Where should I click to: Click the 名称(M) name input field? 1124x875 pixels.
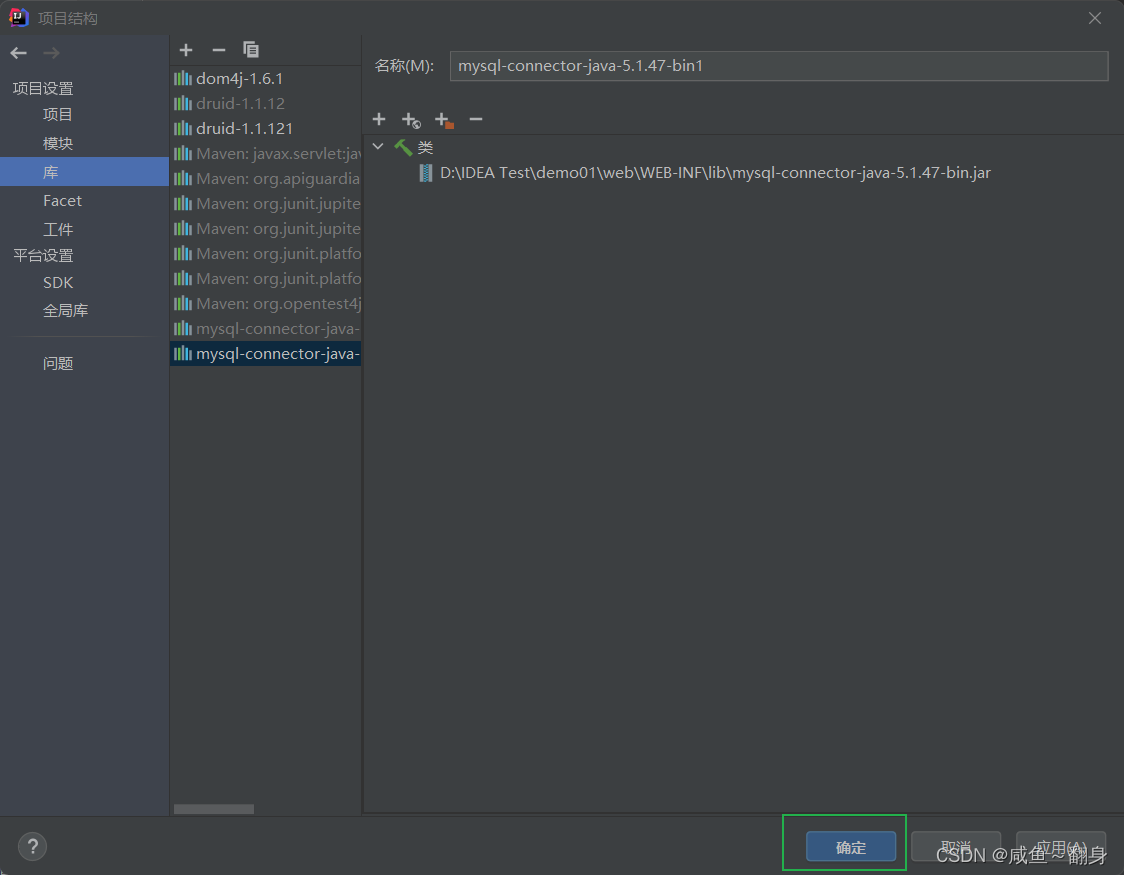click(778, 66)
